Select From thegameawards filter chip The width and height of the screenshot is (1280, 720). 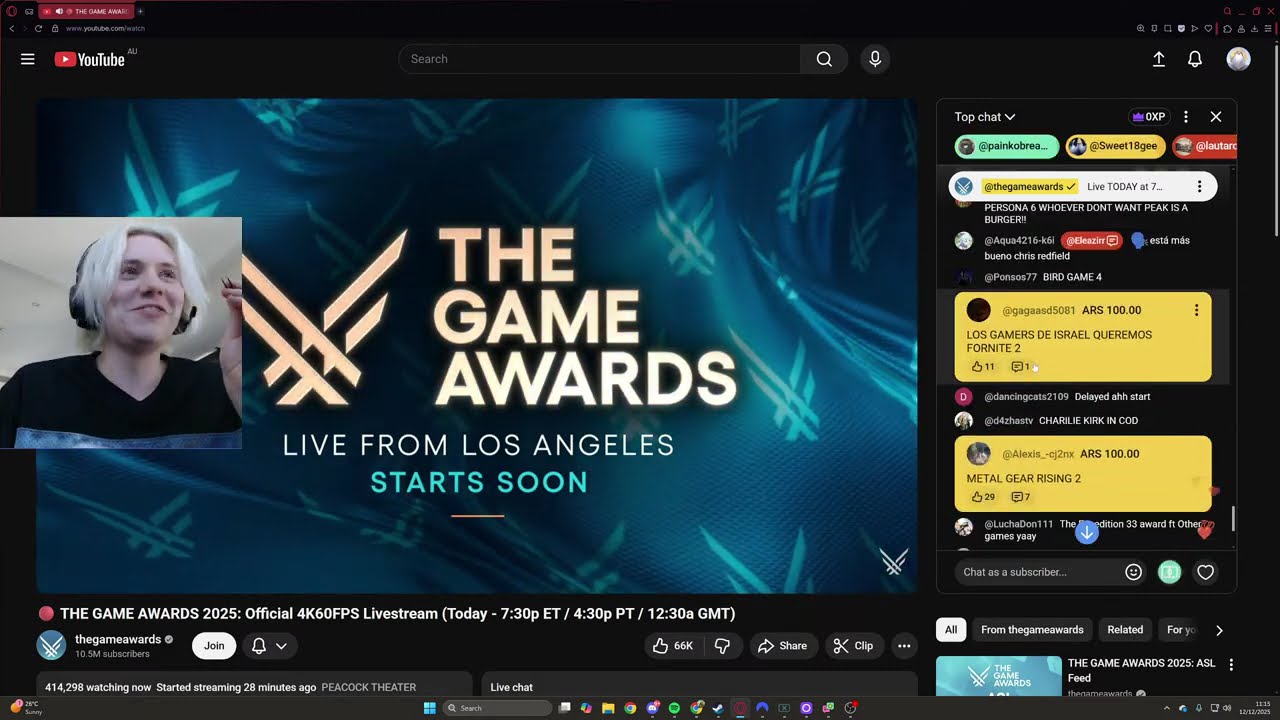point(1032,630)
